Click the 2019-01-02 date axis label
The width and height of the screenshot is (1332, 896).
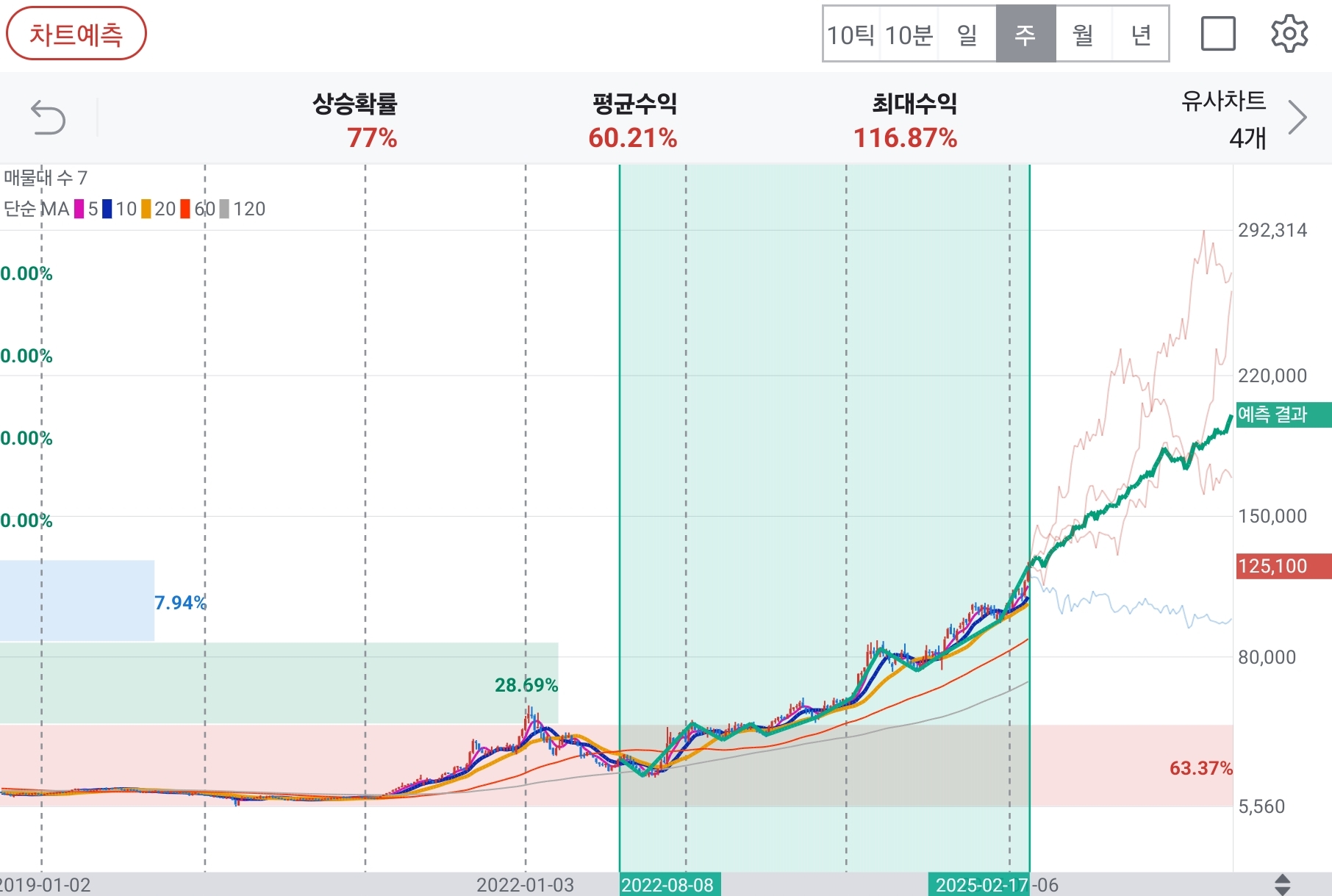44,885
